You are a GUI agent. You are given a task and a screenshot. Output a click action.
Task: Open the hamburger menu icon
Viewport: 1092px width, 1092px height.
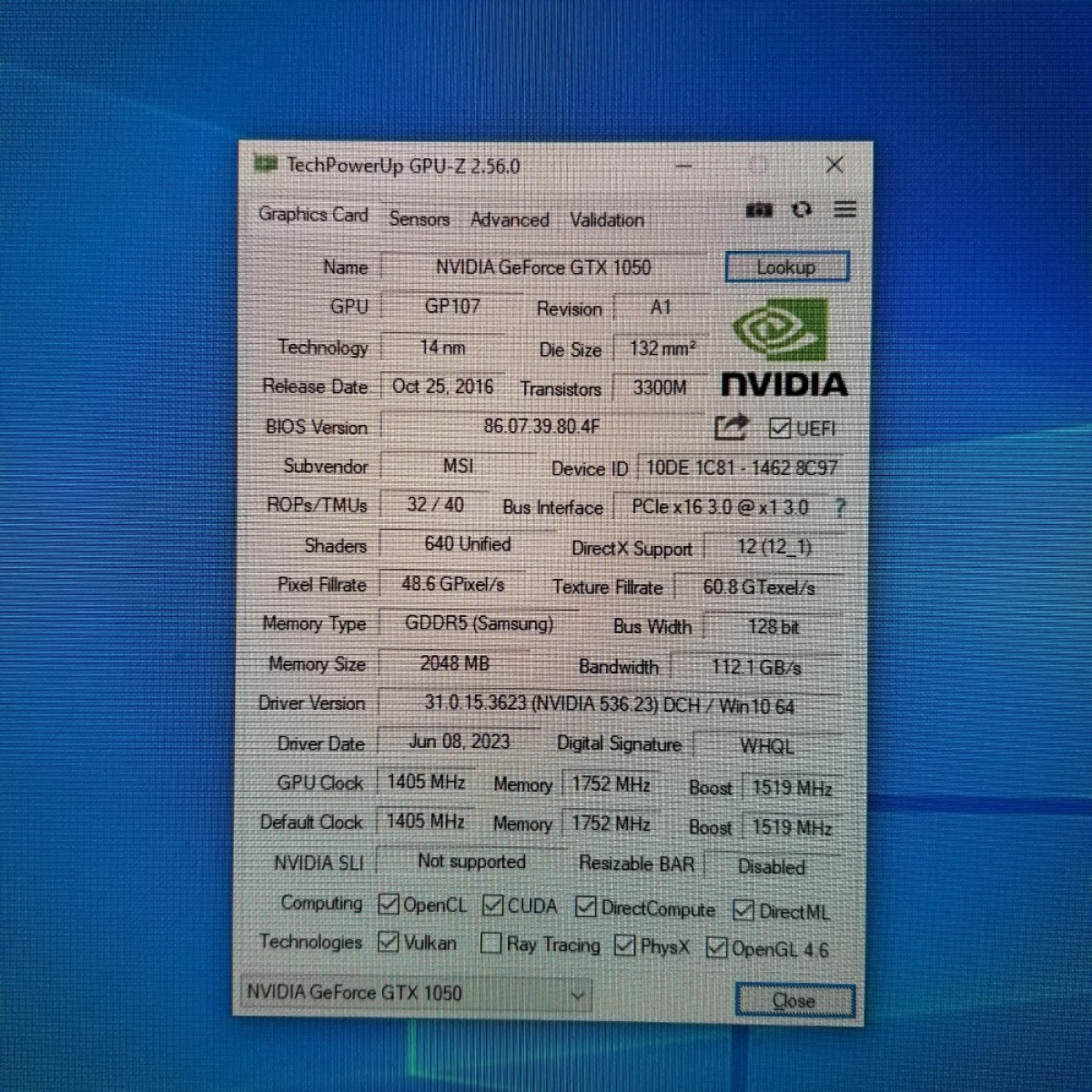(x=844, y=209)
